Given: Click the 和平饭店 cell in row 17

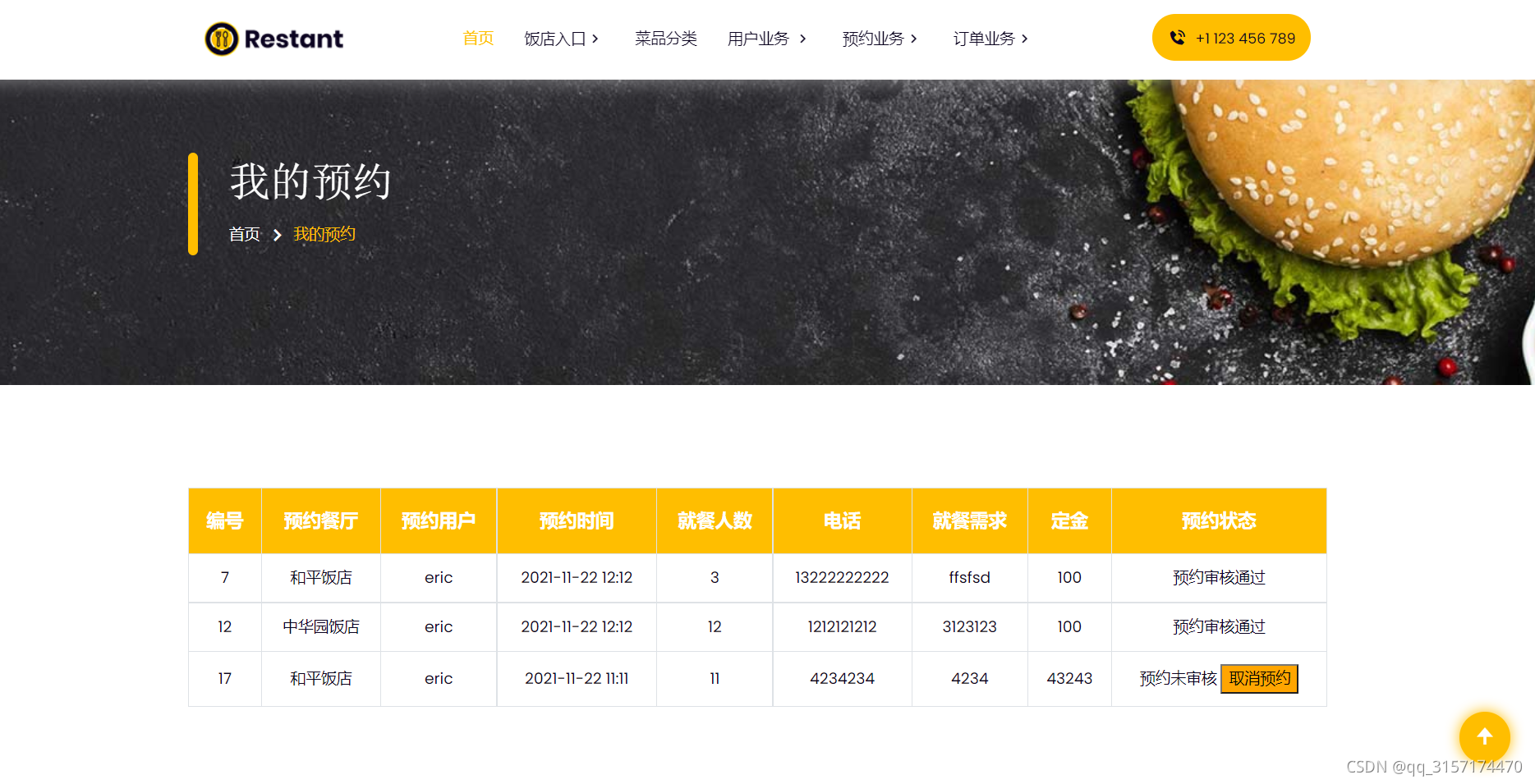Looking at the screenshot, I should 321,679.
